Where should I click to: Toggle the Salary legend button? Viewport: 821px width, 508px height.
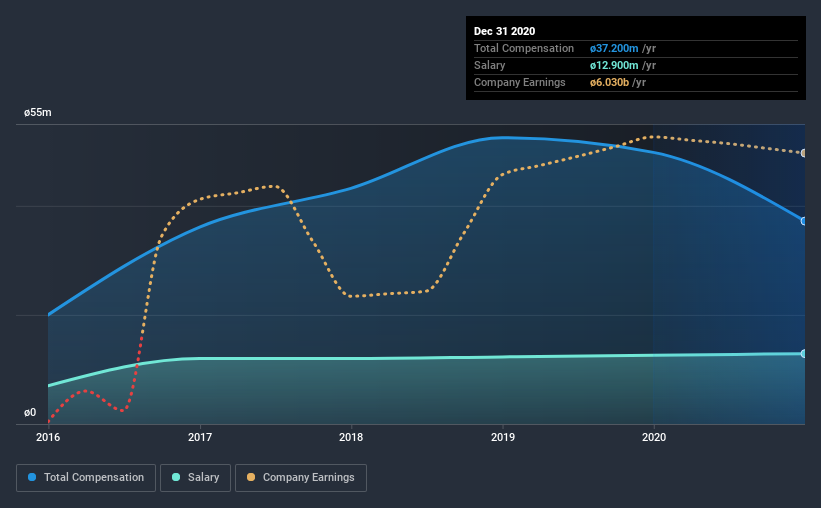(x=195, y=478)
